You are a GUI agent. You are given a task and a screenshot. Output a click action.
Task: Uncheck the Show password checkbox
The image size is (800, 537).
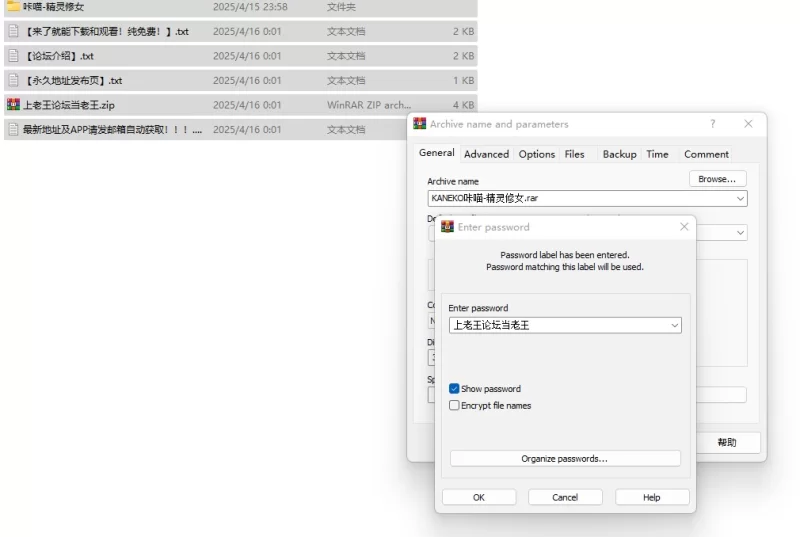point(454,389)
